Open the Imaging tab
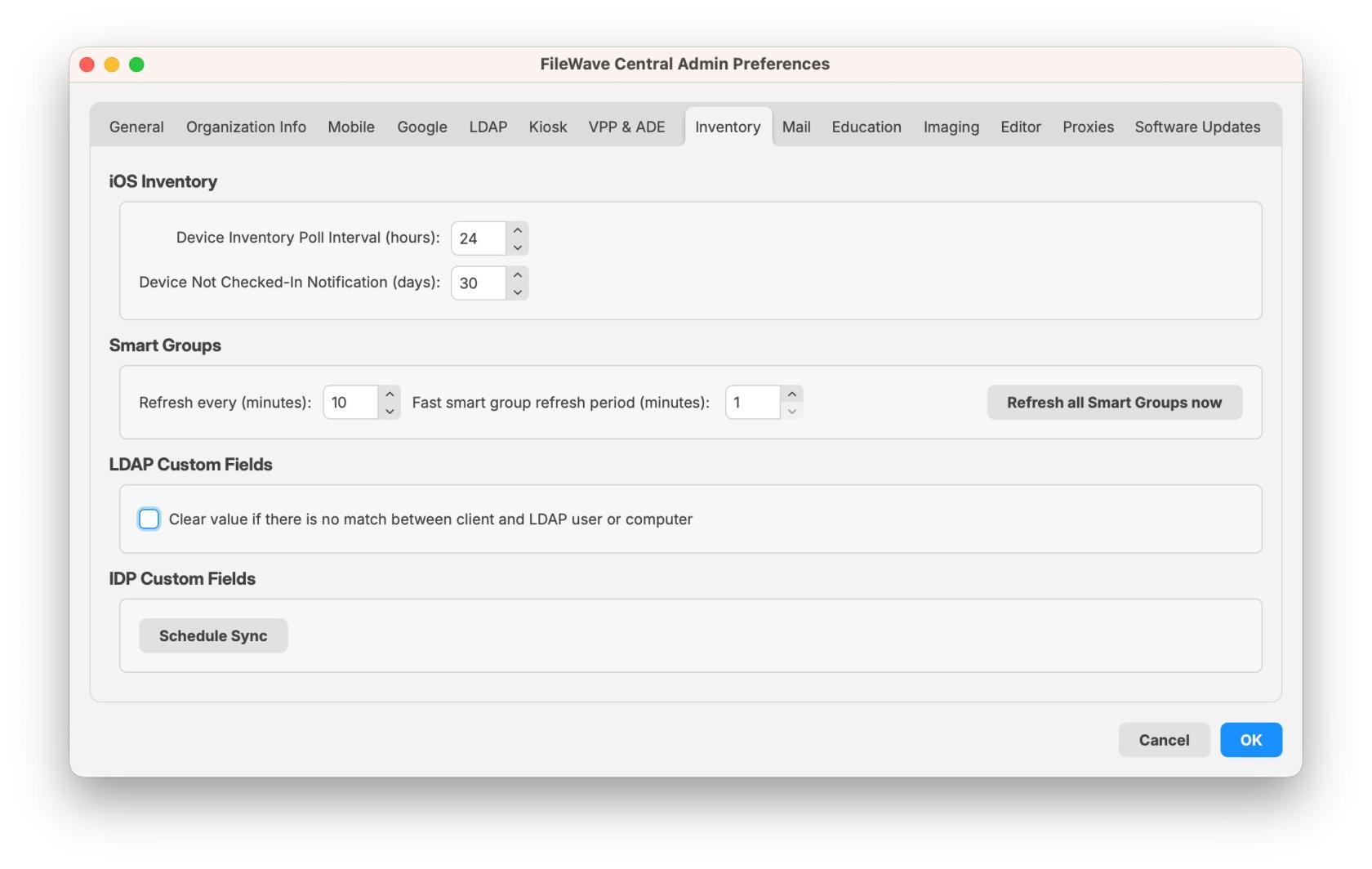Image resolution: width=1372 pixels, height=869 pixels. [x=951, y=127]
